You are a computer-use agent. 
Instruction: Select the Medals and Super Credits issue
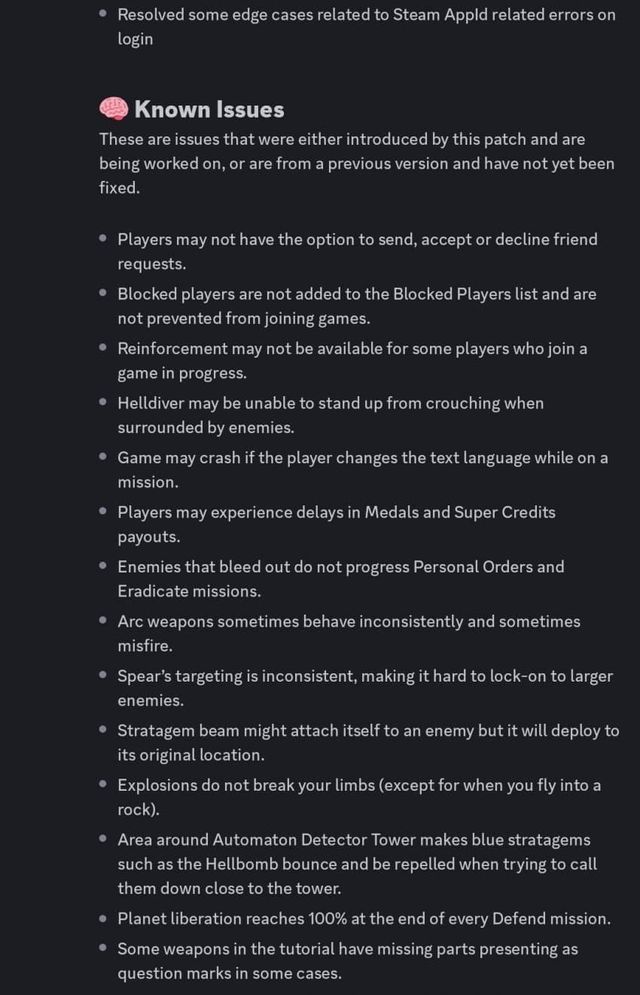tap(336, 524)
